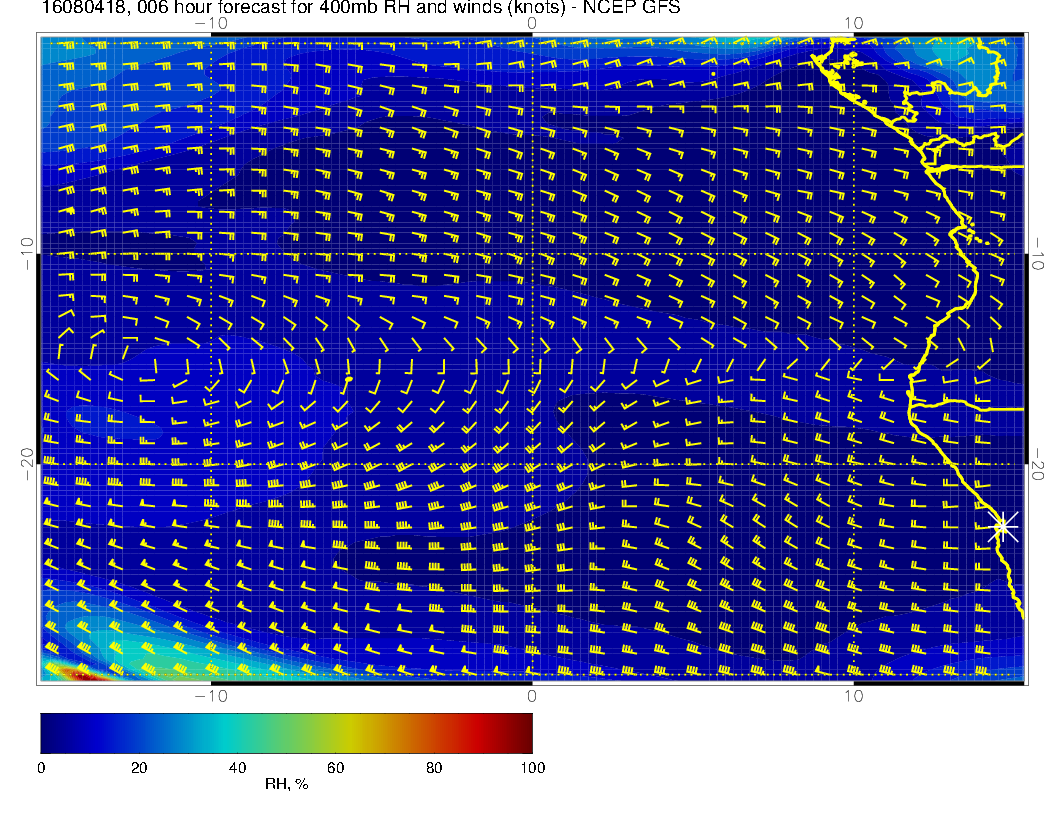1056x816 pixels.
Task: Click the intersection of 10 longitude and -20 latitude gridlines
Action: [853, 464]
